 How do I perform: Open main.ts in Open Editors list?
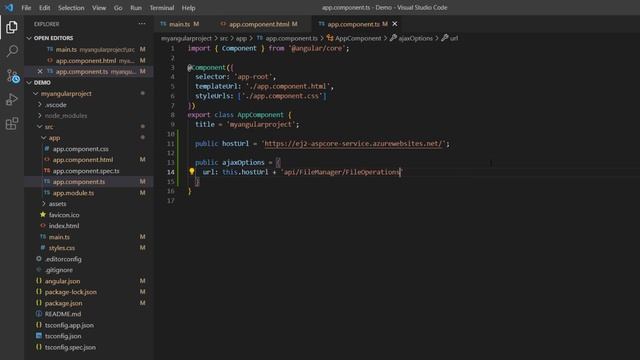89,49
